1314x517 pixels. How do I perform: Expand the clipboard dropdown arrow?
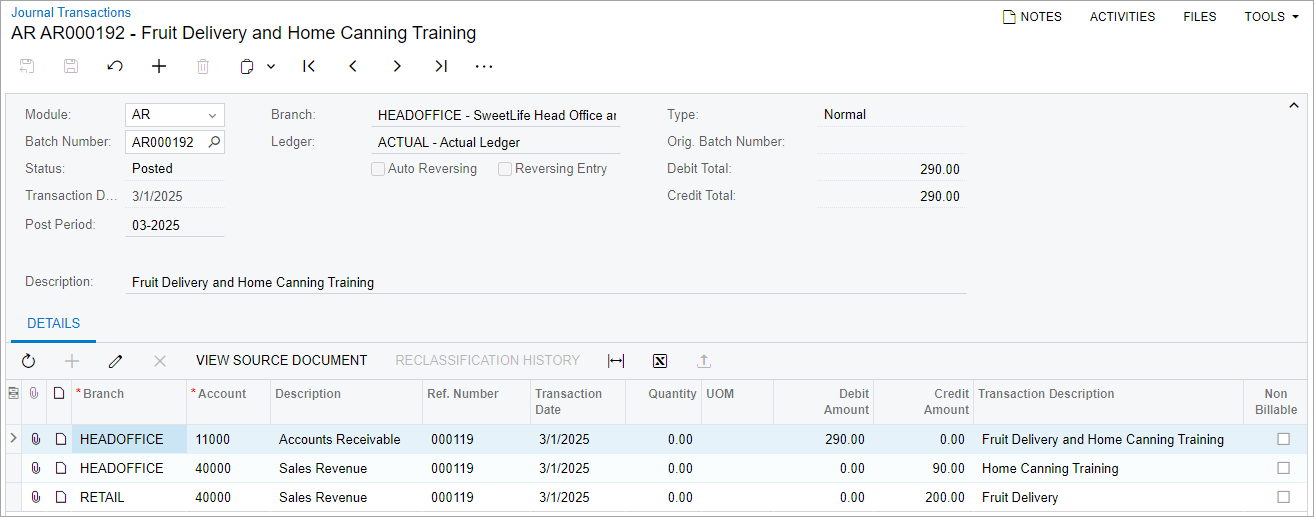point(271,67)
